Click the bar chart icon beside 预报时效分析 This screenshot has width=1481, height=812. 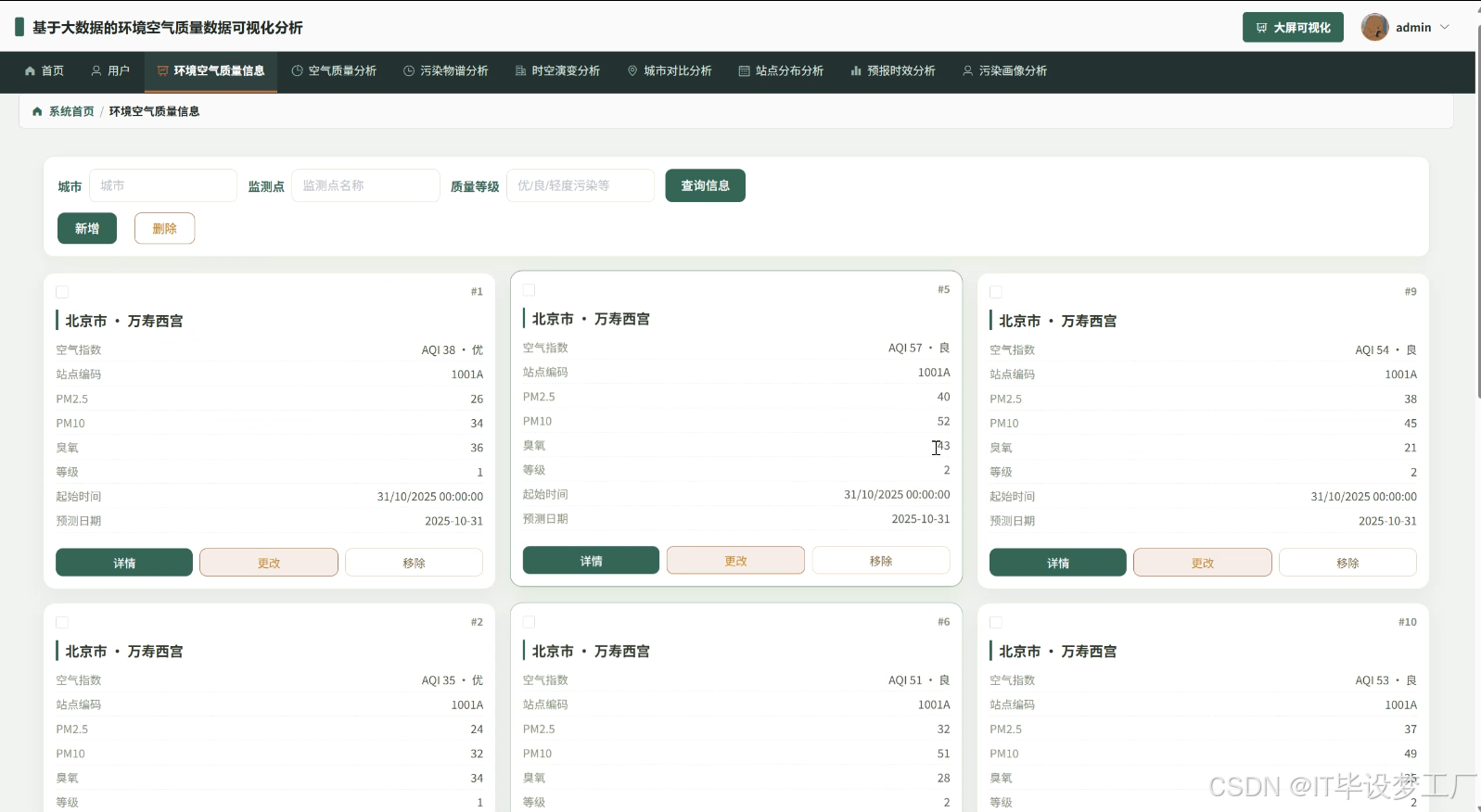[856, 70]
